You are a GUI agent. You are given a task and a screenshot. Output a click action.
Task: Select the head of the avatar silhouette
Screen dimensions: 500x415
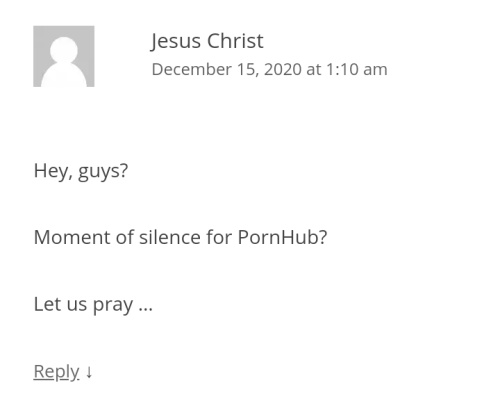(64, 50)
